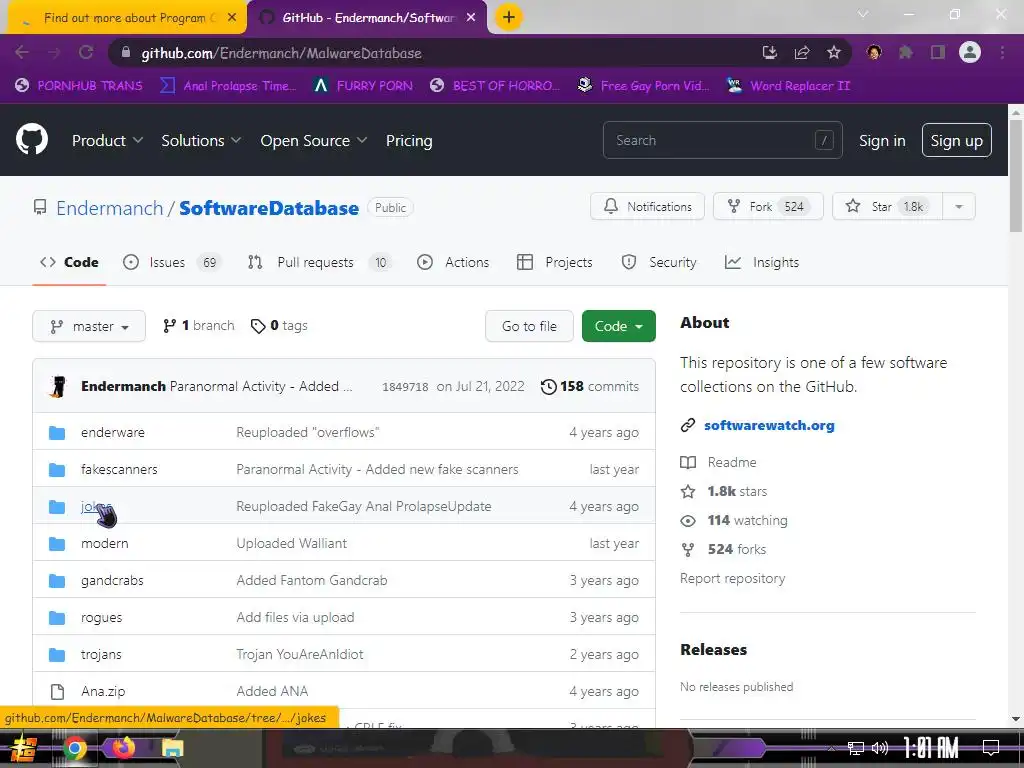The width and height of the screenshot is (1024, 768).
Task: Switch to the Issues tab
Action: click(172, 262)
